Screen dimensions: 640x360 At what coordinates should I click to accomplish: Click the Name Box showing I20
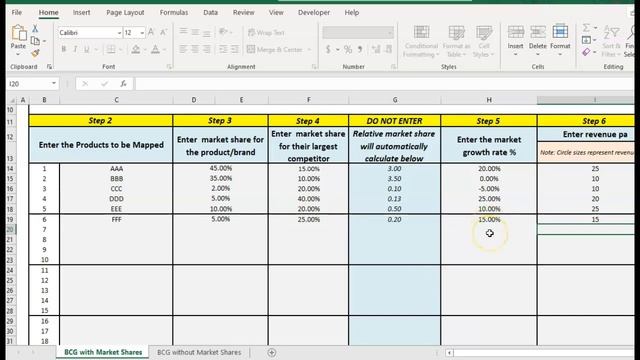[29, 84]
